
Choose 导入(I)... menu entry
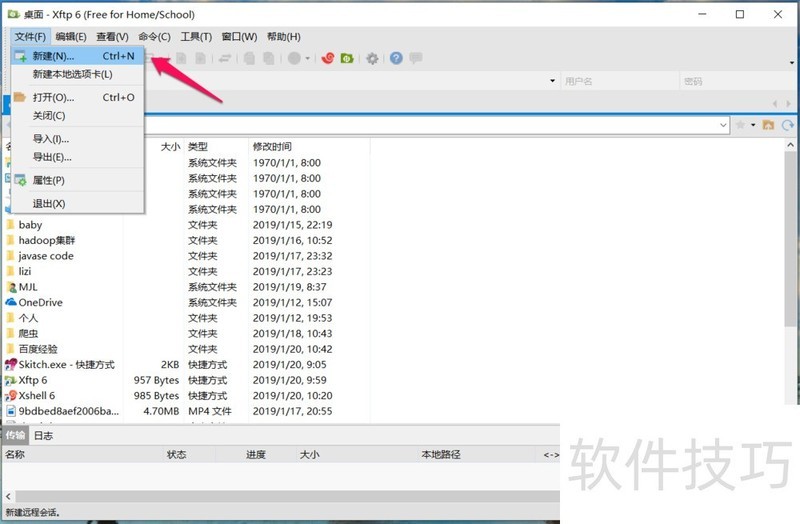77,139
